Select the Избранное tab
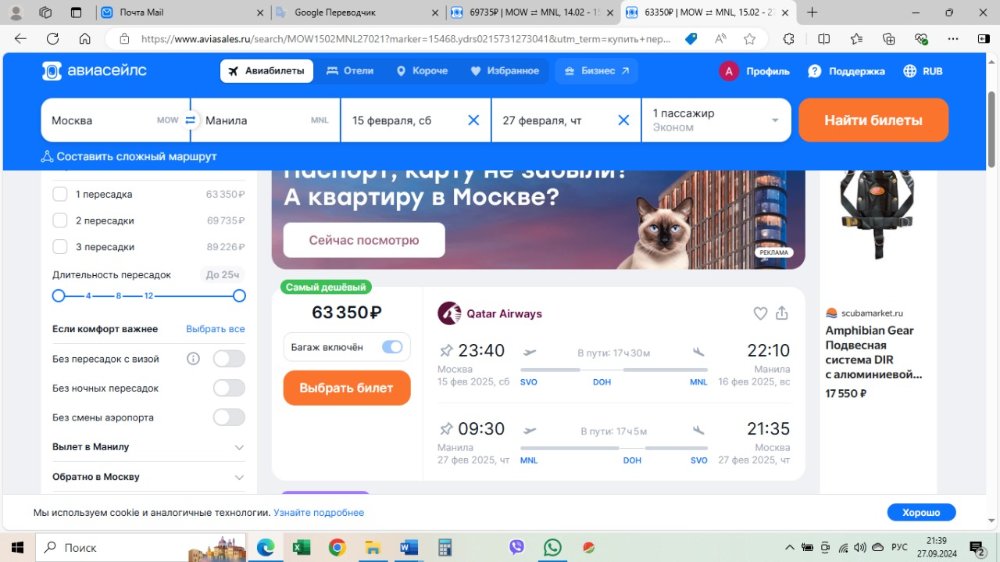The height and width of the screenshot is (562, 1000). click(505, 71)
